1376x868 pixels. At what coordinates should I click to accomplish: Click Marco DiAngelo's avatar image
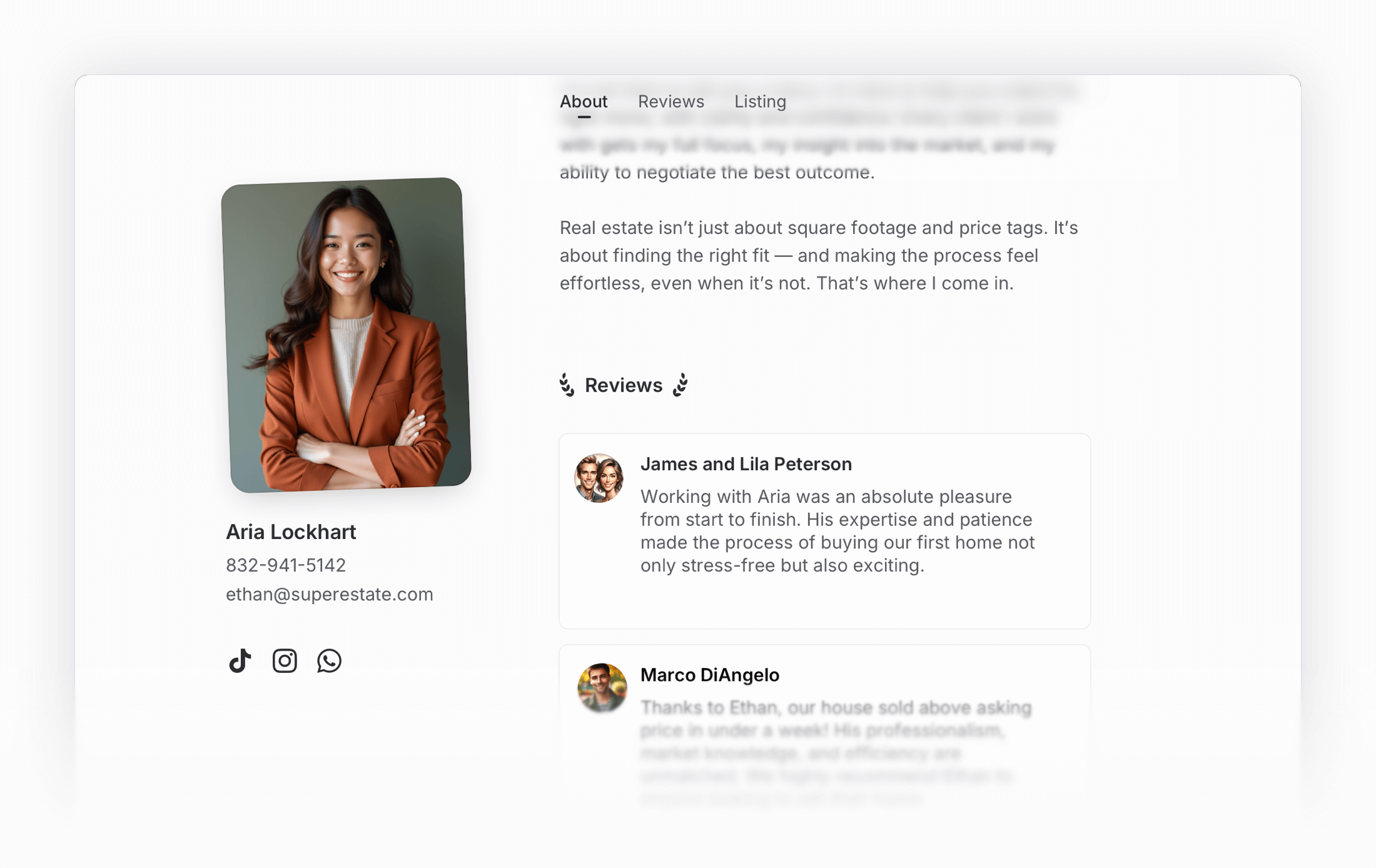pyautogui.click(x=602, y=687)
